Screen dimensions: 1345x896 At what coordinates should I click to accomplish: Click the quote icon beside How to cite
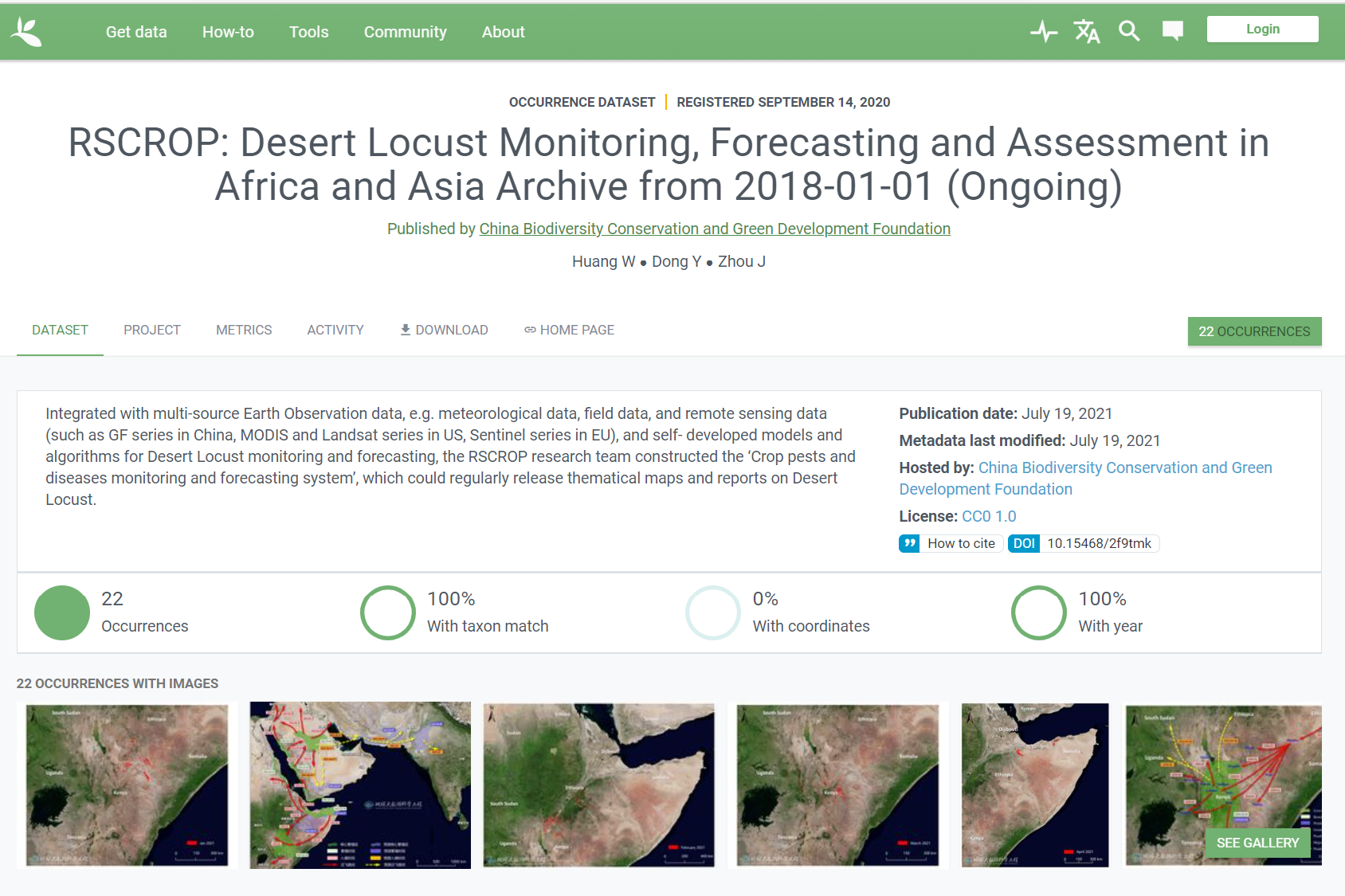click(909, 543)
